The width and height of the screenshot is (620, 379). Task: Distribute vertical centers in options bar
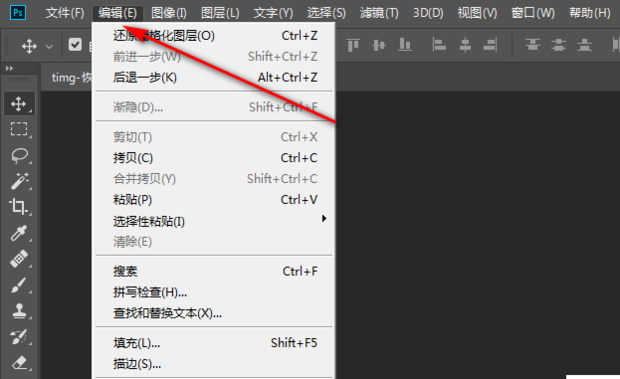[x=559, y=45]
